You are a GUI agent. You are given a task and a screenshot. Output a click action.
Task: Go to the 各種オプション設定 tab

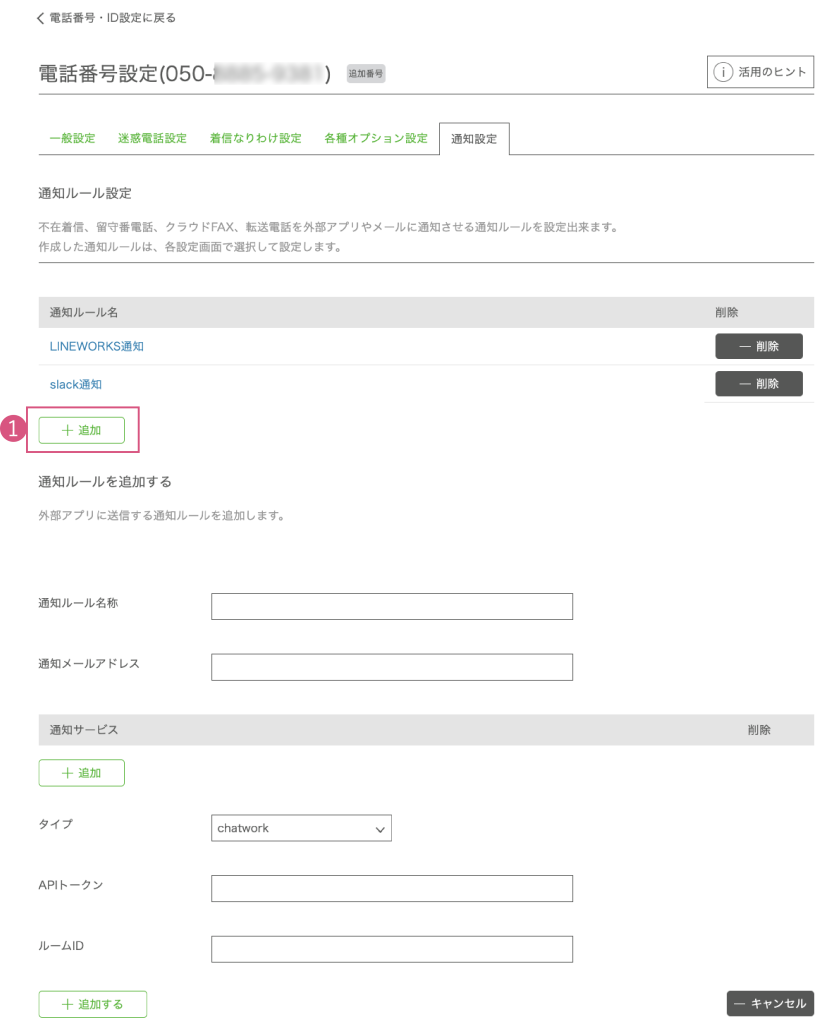(375, 139)
